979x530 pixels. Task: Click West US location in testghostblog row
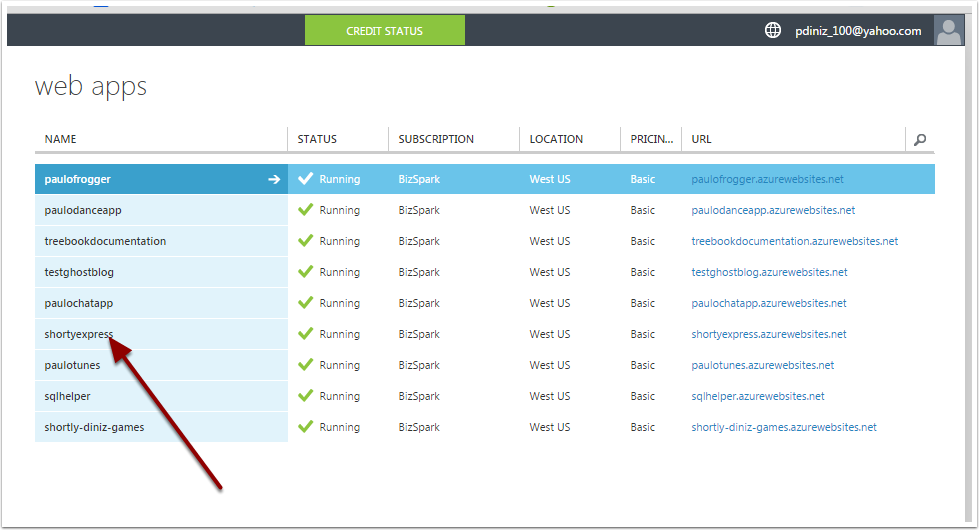(549, 272)
